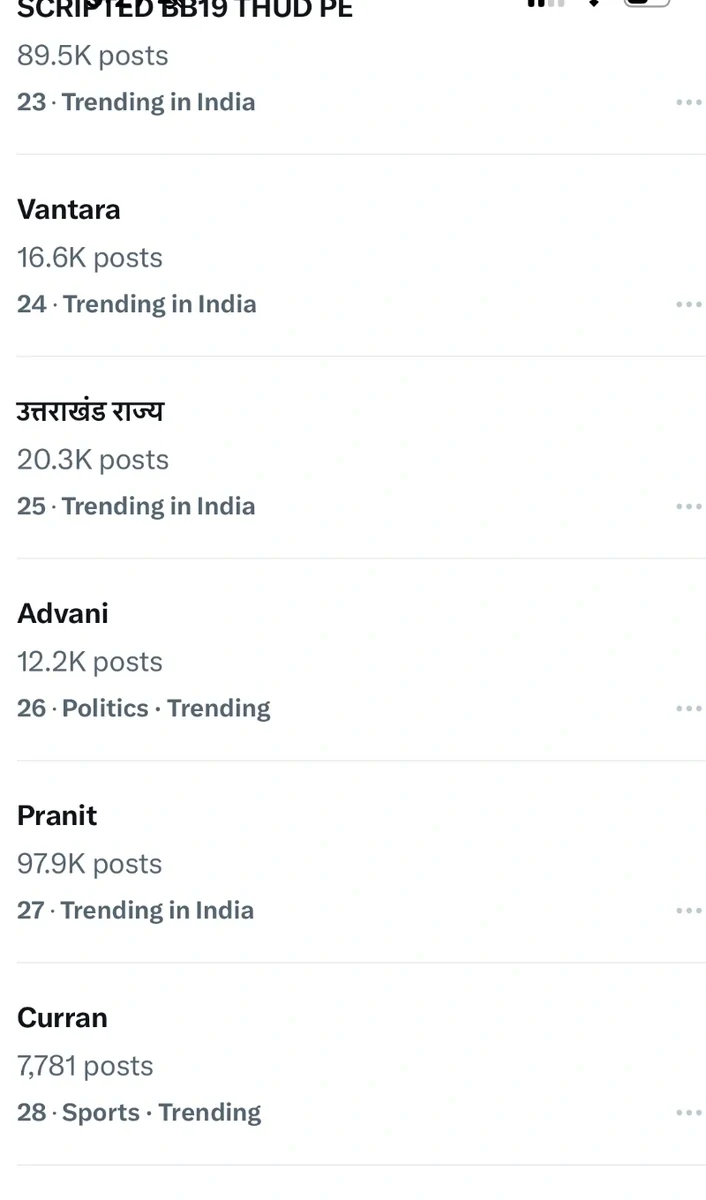Select the Advani trending topic
Viewport: 706px width, 1200px height.
[x=63, y=613]
